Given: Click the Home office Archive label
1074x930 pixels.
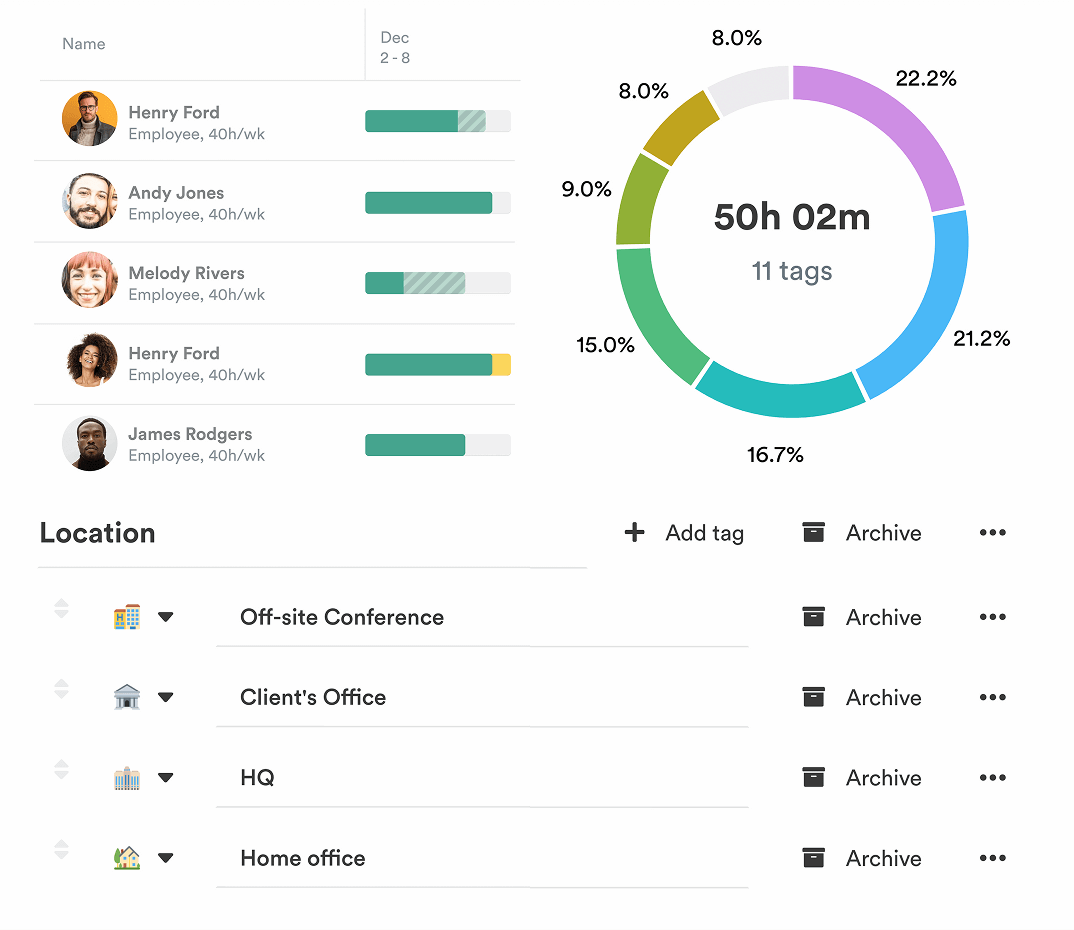Looking at the screenshot, I should (883, 858).
